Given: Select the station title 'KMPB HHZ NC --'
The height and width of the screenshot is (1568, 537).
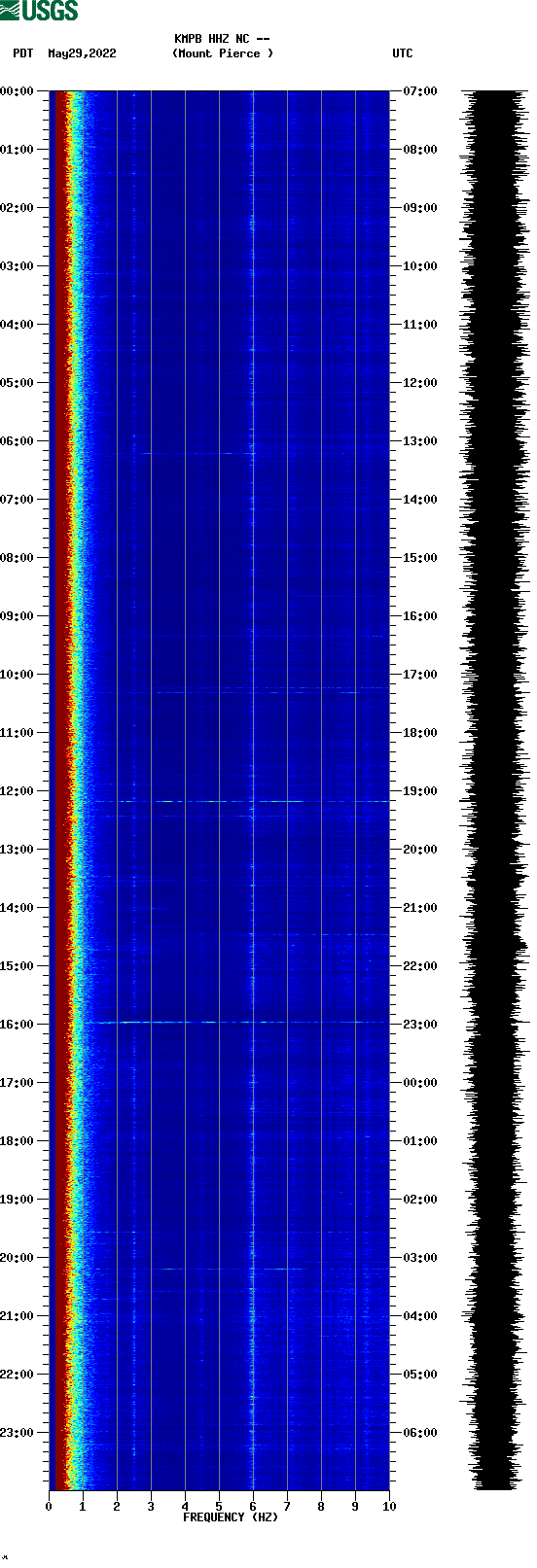Looking at the screenshot, I should pyautogui.click(x=222, y=39).
